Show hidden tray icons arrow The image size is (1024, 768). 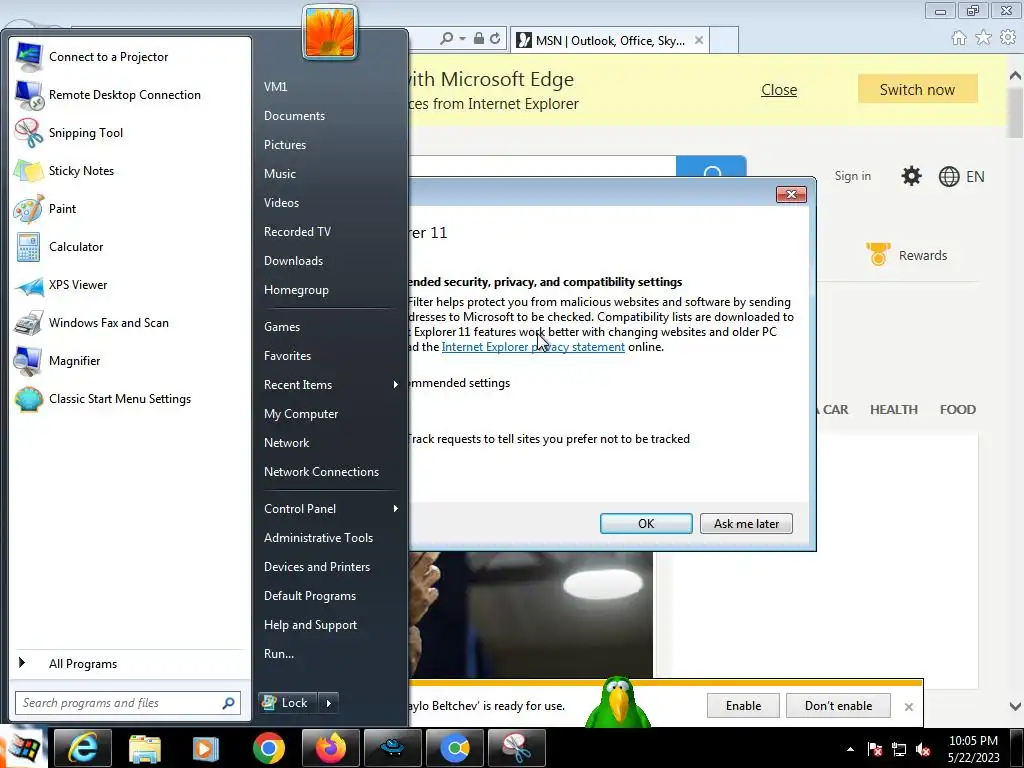[850, 750]
